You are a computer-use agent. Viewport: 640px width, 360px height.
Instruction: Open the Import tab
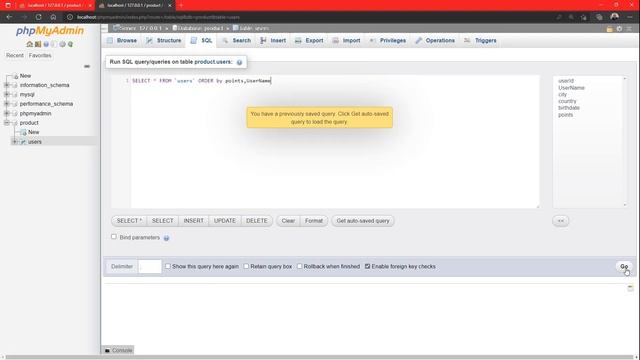coord(346,41)
